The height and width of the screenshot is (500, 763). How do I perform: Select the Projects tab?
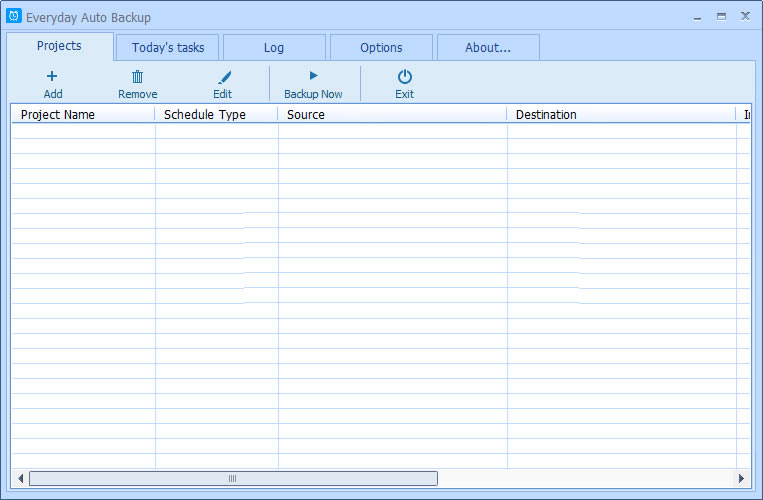[59, 46]
